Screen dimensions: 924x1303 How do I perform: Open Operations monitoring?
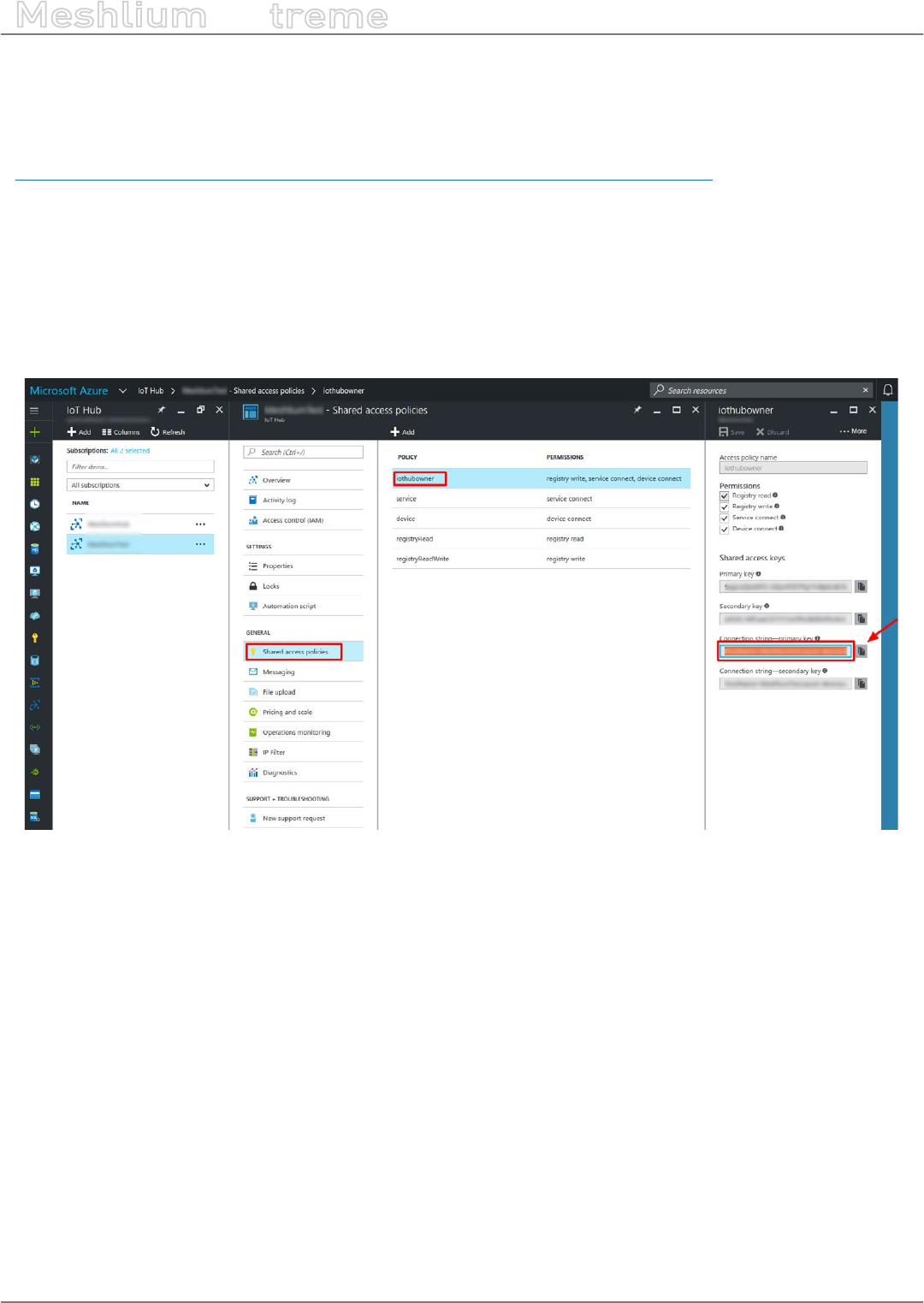tap(304, 732)
